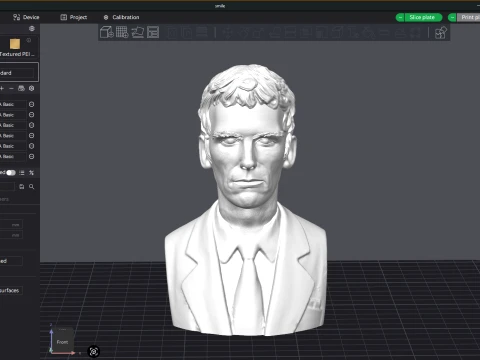Click the second mm value input field
This screenshot has width=480, height=360.
click(x=11, y=235)
